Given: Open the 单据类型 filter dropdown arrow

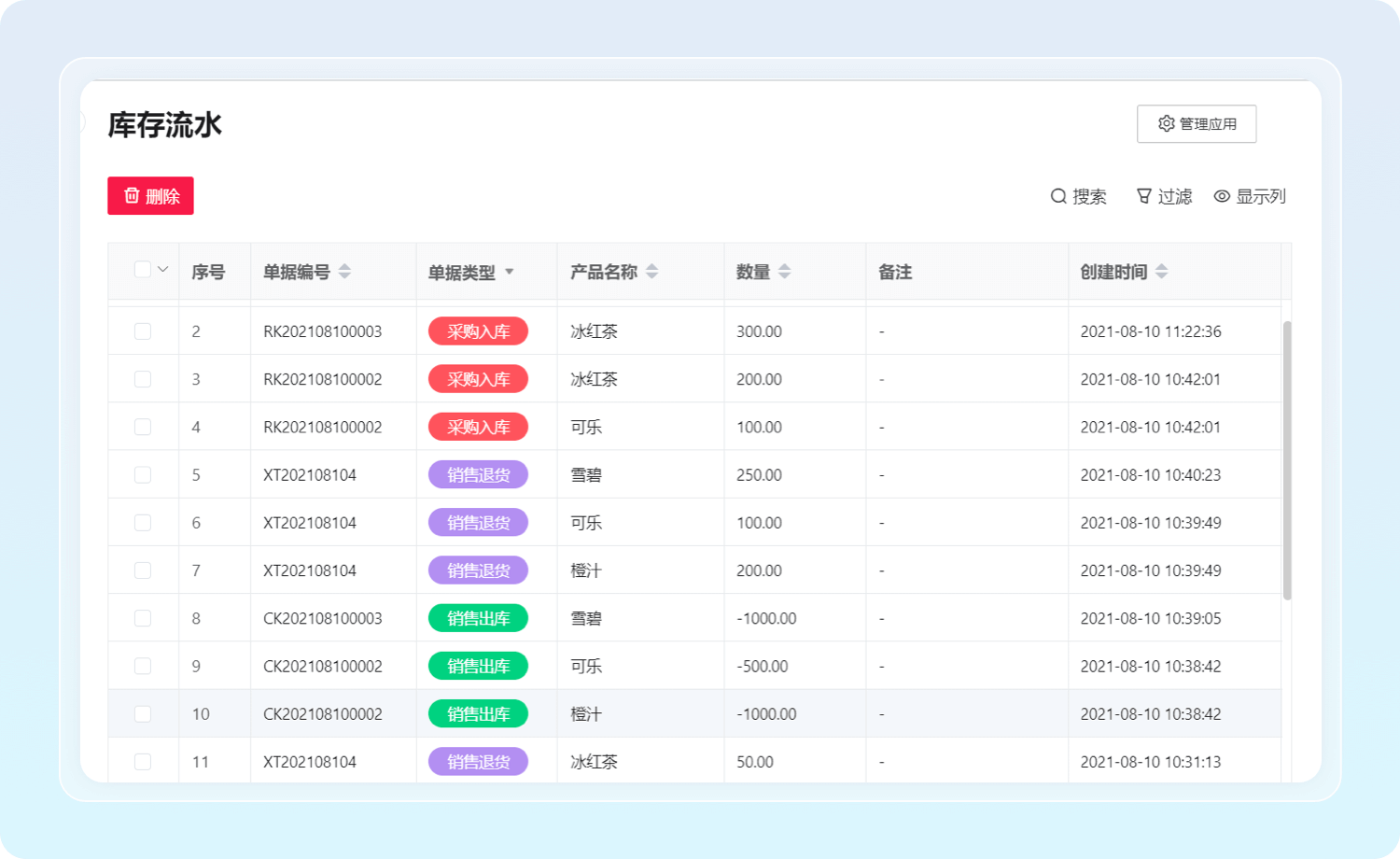Looking at the screenshot, I should (x=510, y=272).
